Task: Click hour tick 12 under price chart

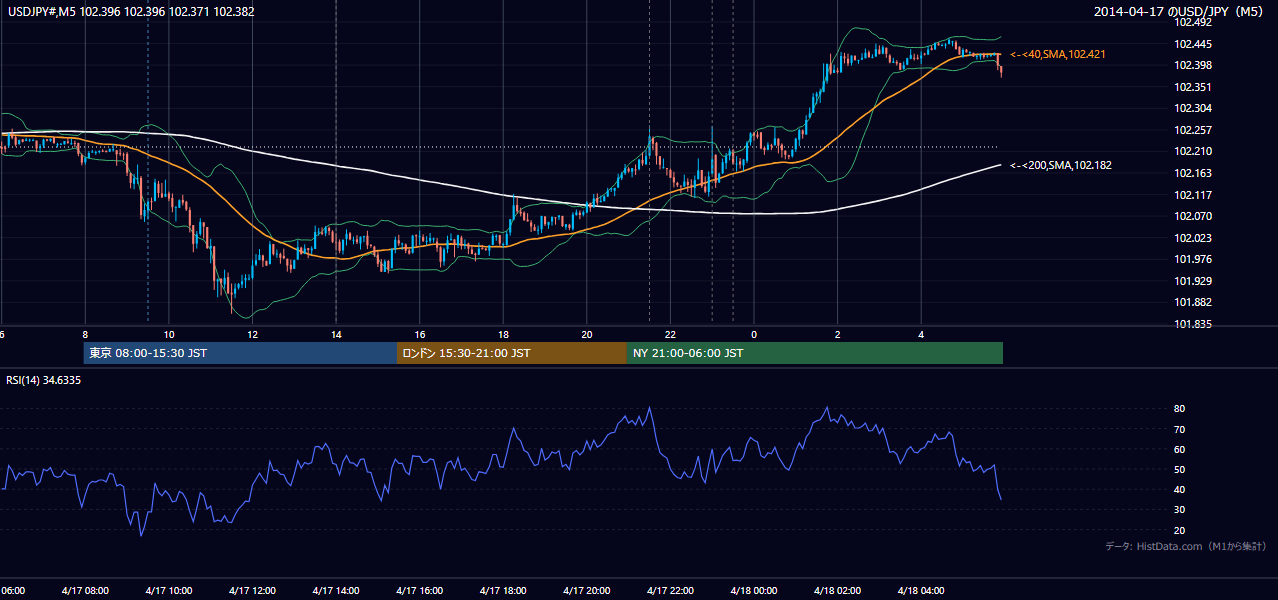Action: tap(253, 334)
